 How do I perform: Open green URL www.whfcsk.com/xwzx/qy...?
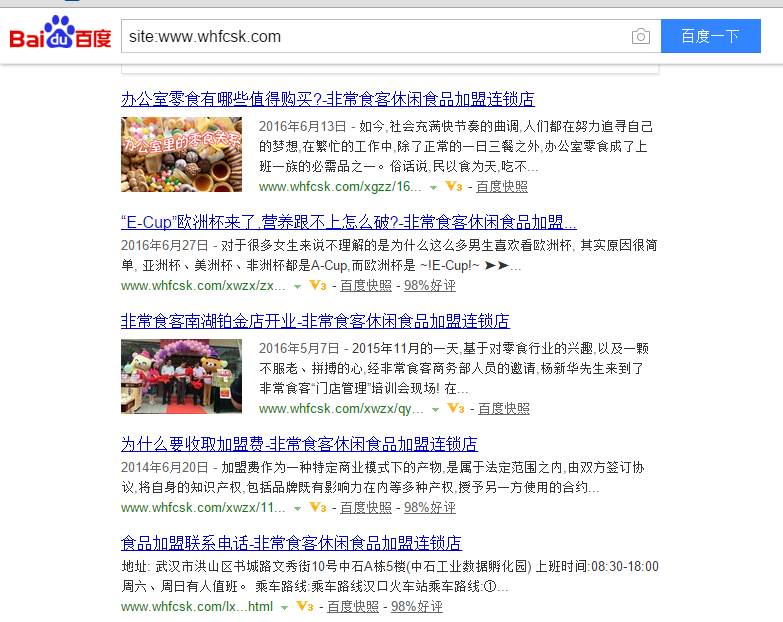click(x=341, y=409)
